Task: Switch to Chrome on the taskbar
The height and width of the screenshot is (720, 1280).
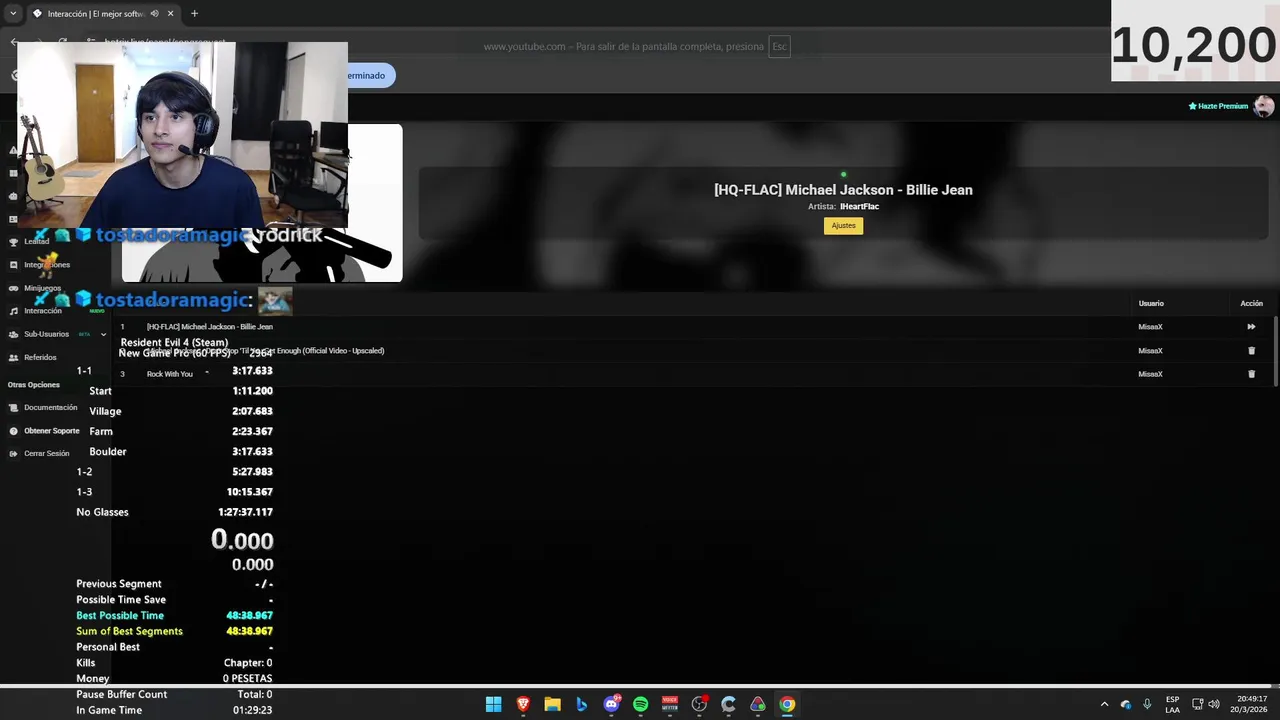Action: (787, 704)
